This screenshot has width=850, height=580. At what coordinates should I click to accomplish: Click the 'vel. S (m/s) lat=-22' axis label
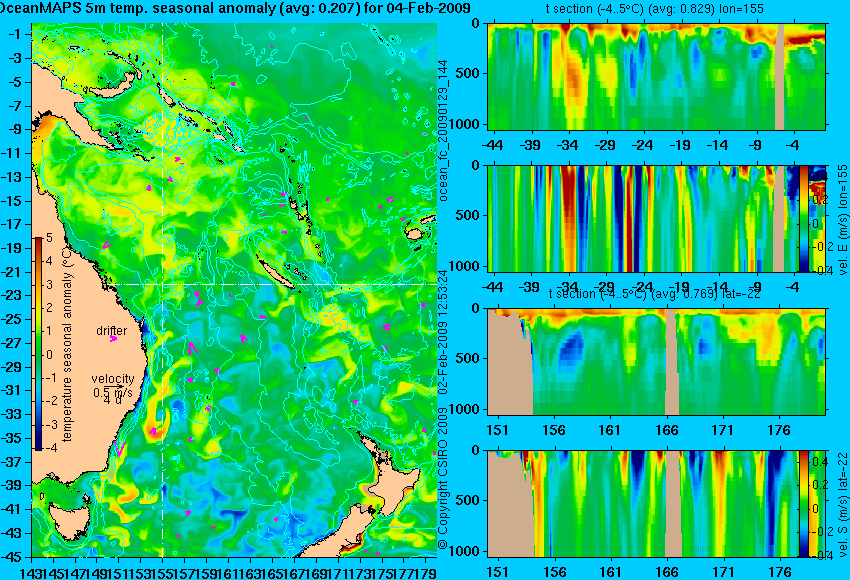[842, 504]
